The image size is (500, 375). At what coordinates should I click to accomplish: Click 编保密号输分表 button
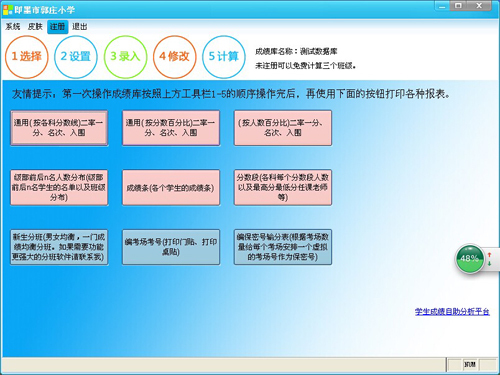(283, 247)
